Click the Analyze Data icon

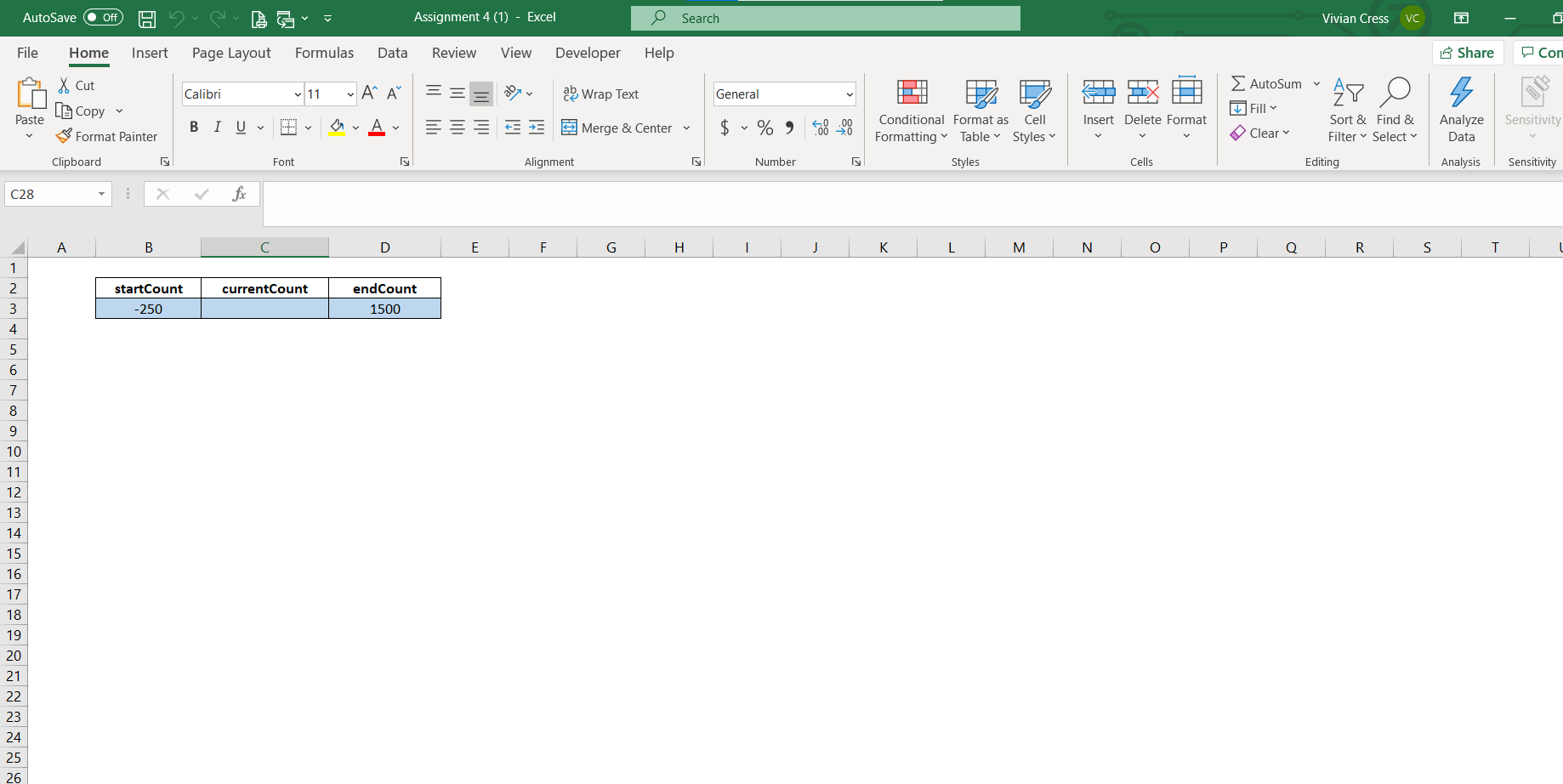1461,111
